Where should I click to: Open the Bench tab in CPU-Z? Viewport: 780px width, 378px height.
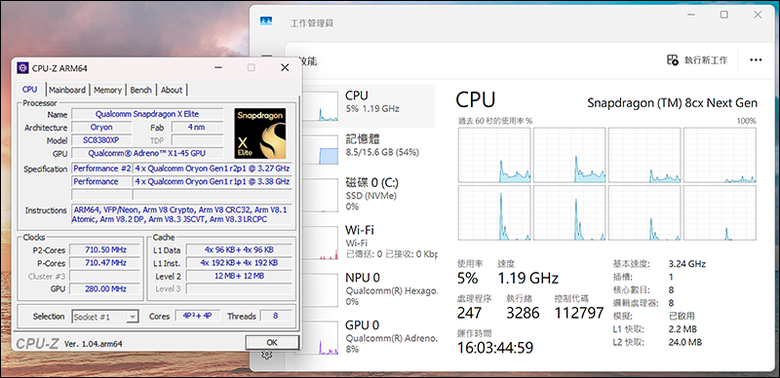point(141,90)
